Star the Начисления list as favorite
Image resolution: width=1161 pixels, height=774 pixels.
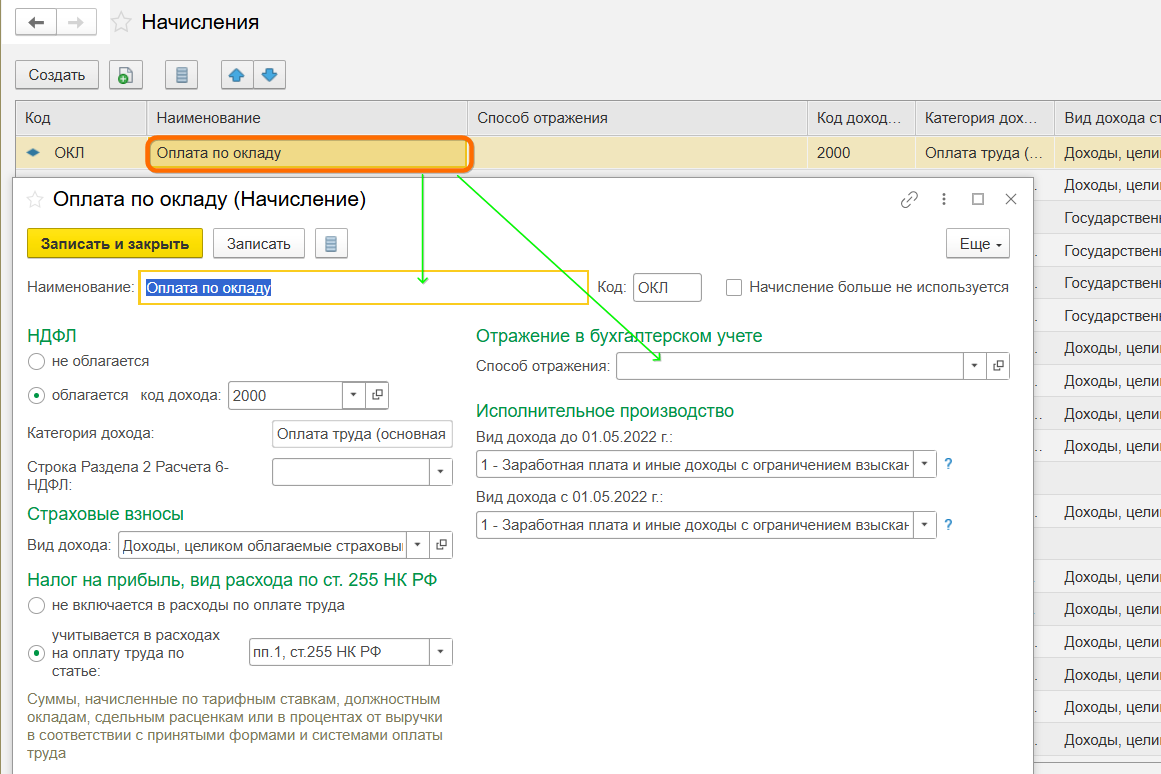(x=121, y=22)
